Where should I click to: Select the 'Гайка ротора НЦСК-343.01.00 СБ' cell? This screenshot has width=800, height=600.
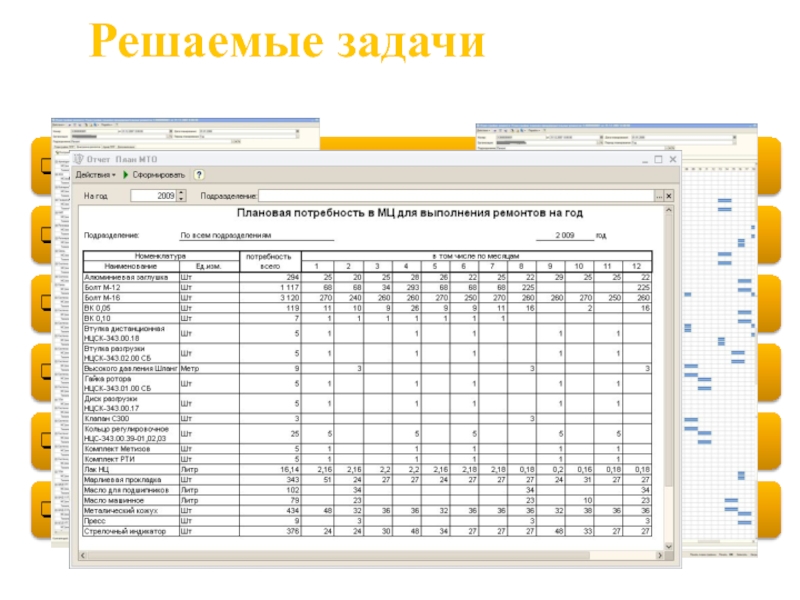(131, 384)
